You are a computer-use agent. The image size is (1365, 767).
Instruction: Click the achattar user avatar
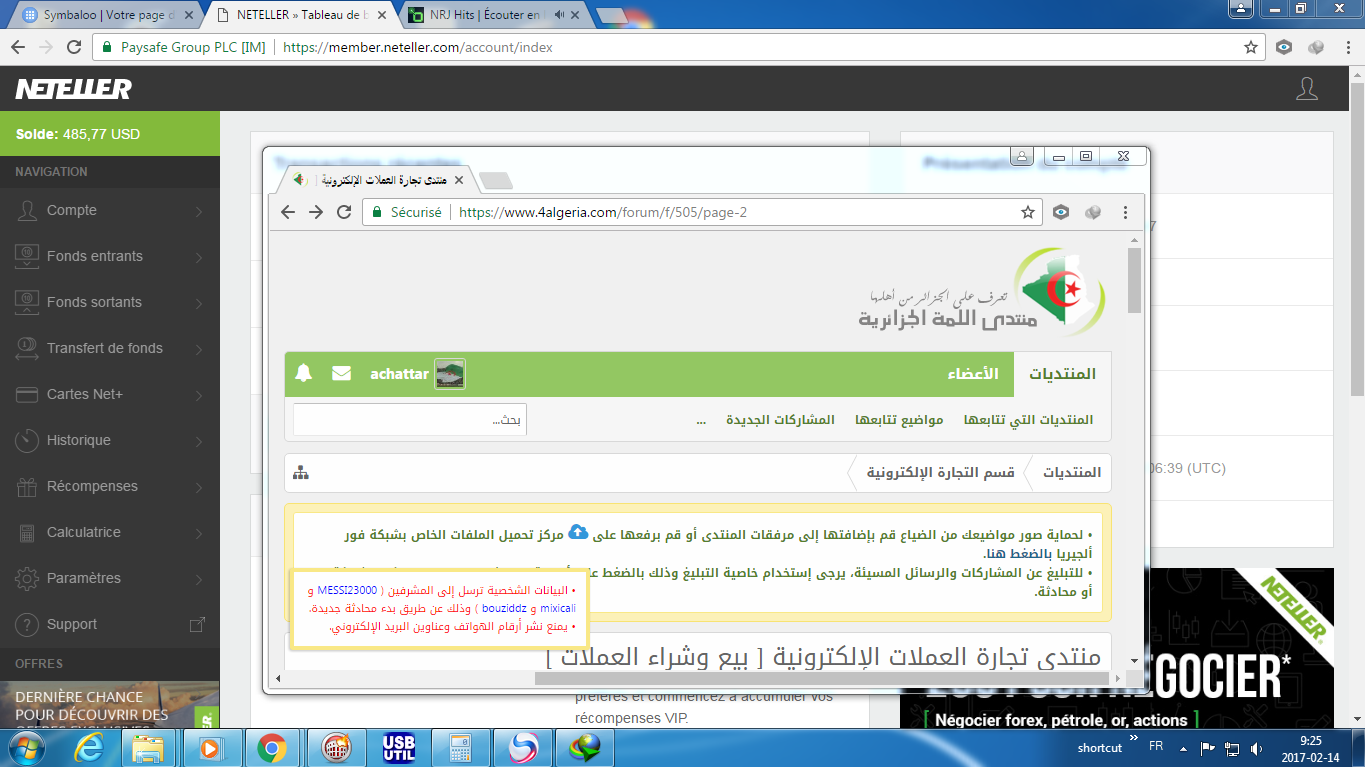(x=449, y=374)
